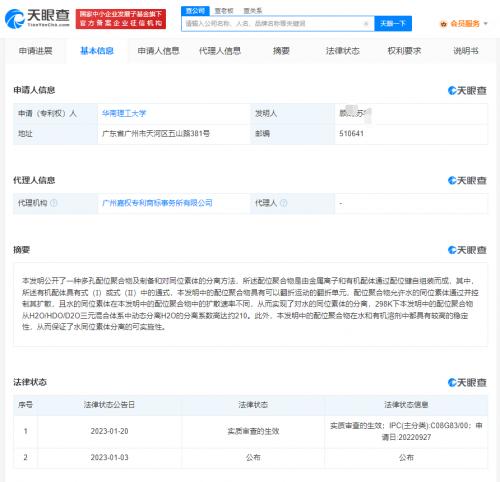Screen dimensions: 500x482
Task: Switch to the 法律状态 tab
Action: tap(343, 51)
